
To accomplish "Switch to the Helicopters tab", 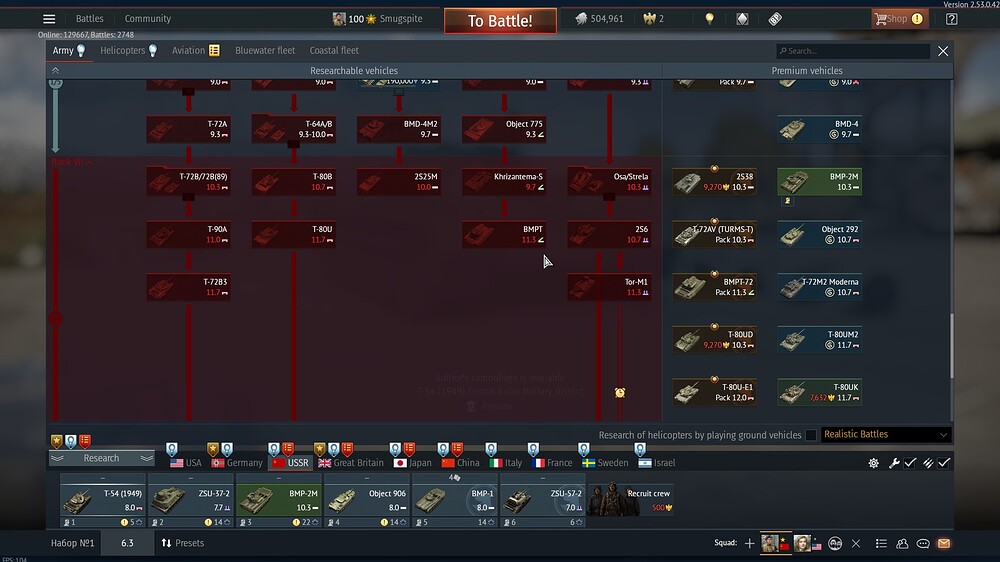I will tap(128, 50).
